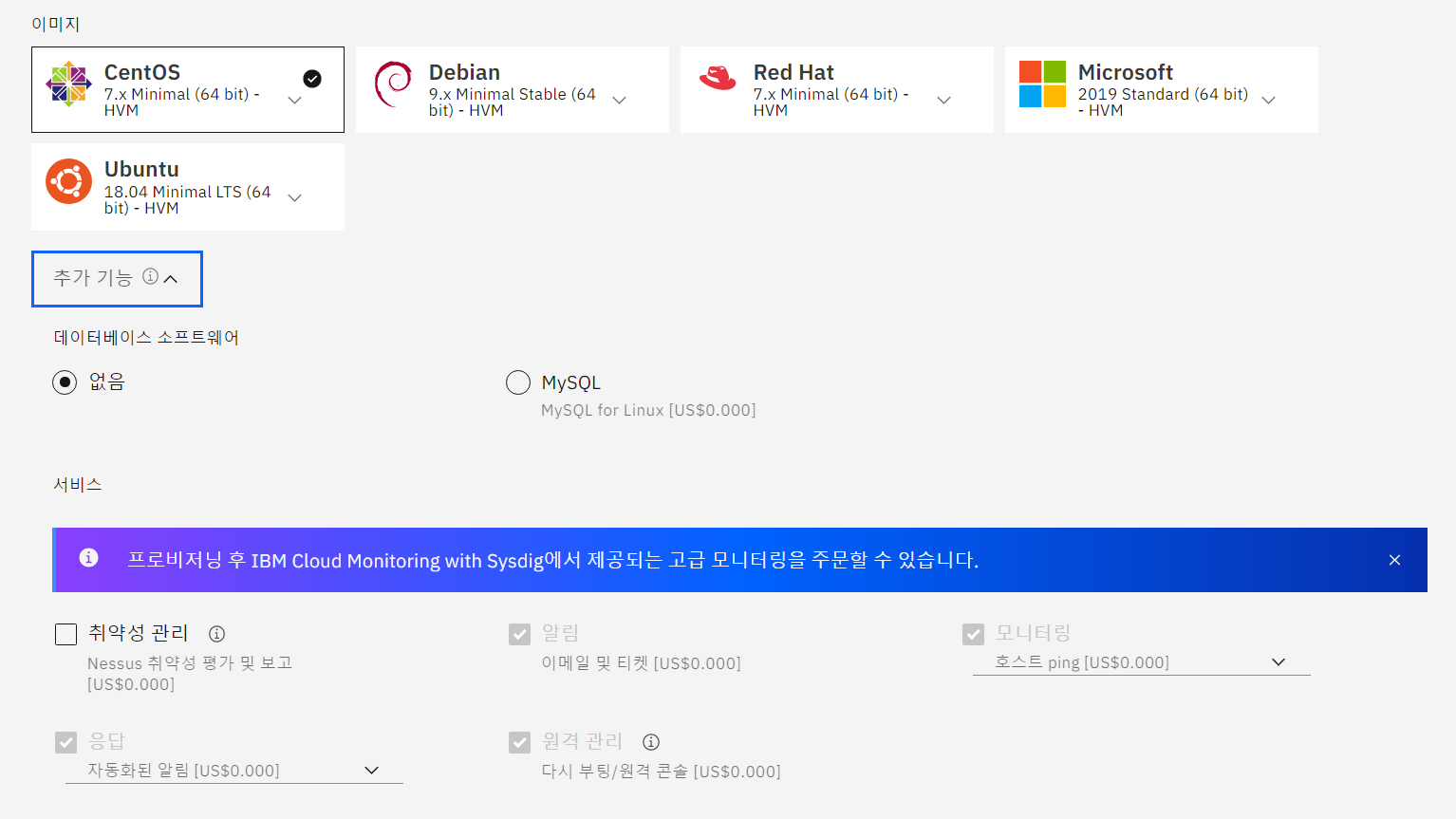
Task: Click CentOS 7.x Minimal version text
Action: point(182,102)
